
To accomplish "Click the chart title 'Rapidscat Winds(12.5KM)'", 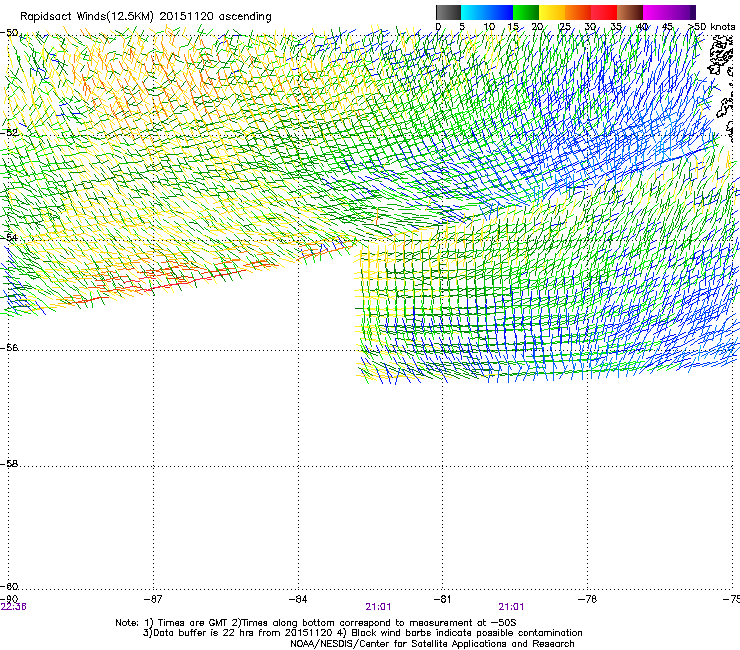I will tap(87, 17).
